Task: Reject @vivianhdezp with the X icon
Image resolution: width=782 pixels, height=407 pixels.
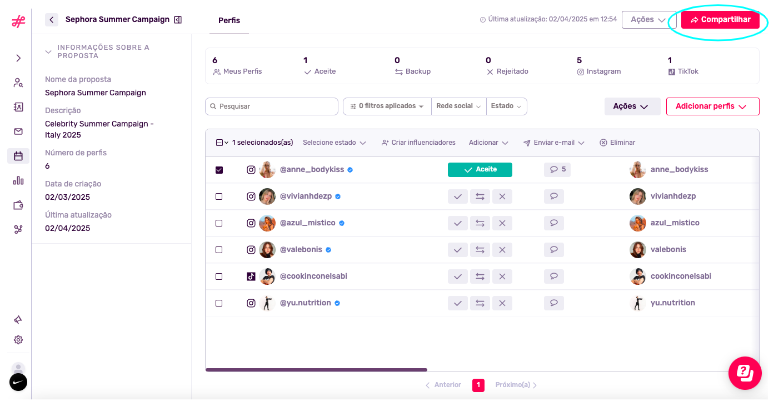Action: [502, 197]
